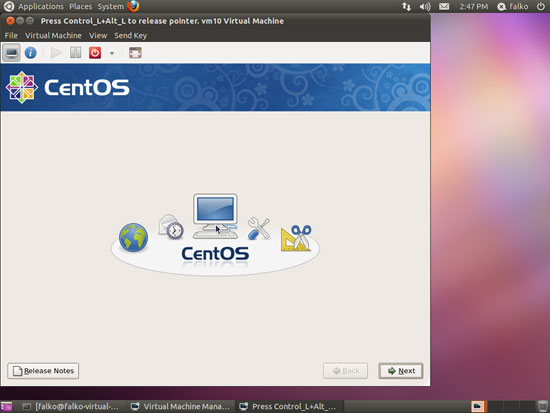Click the Run virtual machine play icon
This screenshot has width=550, height=413.
56,53
